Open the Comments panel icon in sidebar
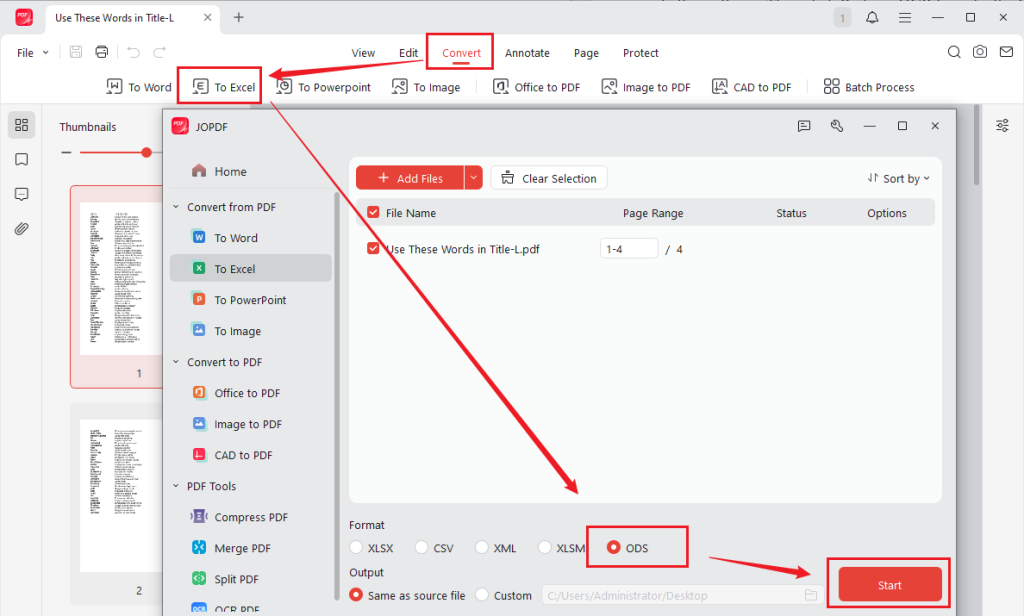1024x616 pixels. click(22, 194)
